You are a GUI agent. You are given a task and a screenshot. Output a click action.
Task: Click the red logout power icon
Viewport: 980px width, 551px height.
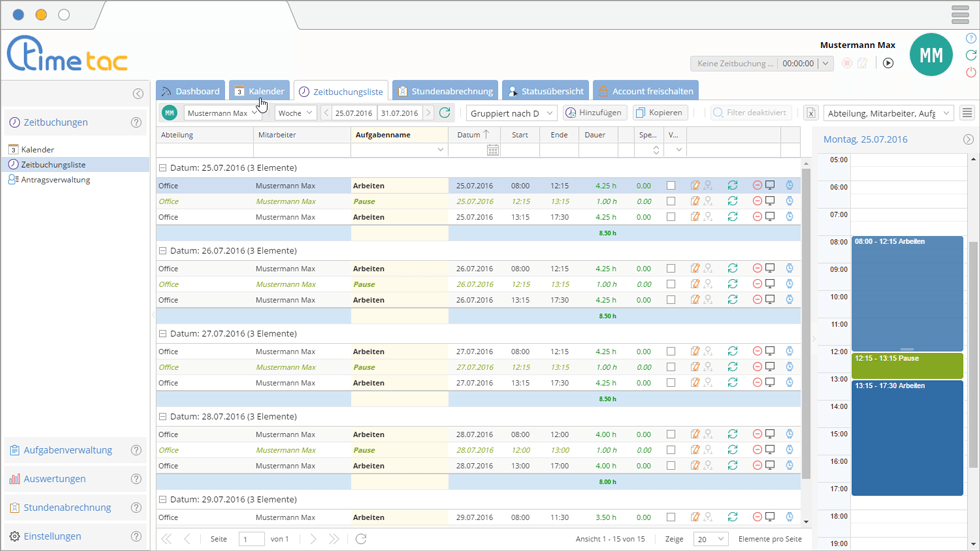coord(971,73)
